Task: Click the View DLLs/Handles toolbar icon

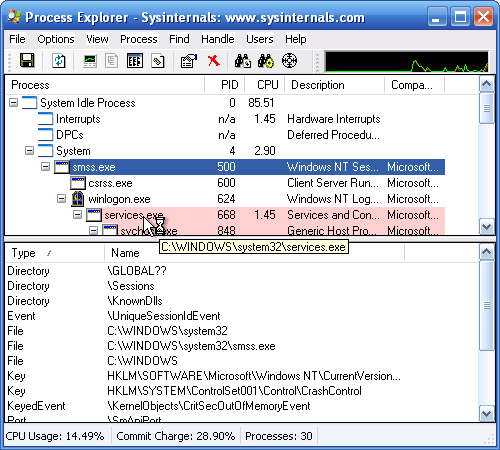Action: click(x=158, y=61)
